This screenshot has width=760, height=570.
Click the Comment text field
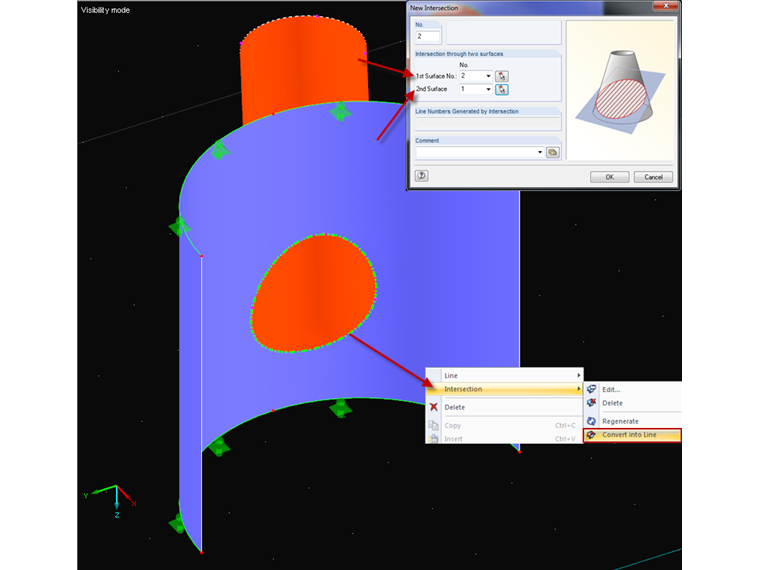pyautogui.click(x=476, y=152)
